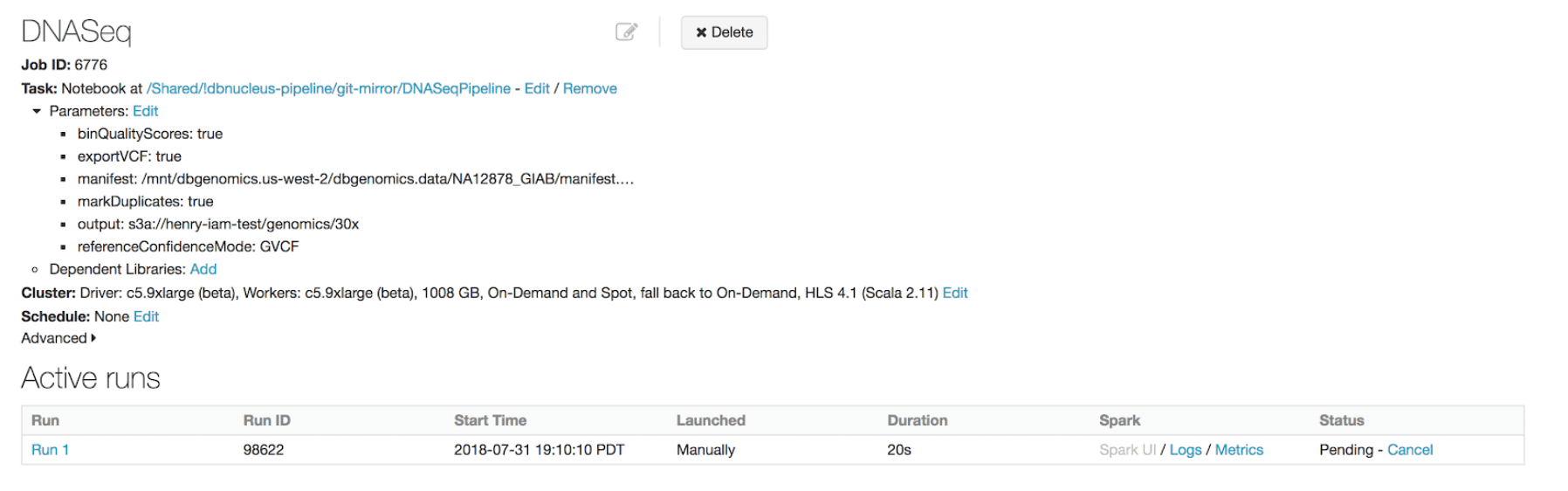Click the edit job name pencil icon
The height and width of the screenshot is (491, 1568).
click(x=626, y=32)
